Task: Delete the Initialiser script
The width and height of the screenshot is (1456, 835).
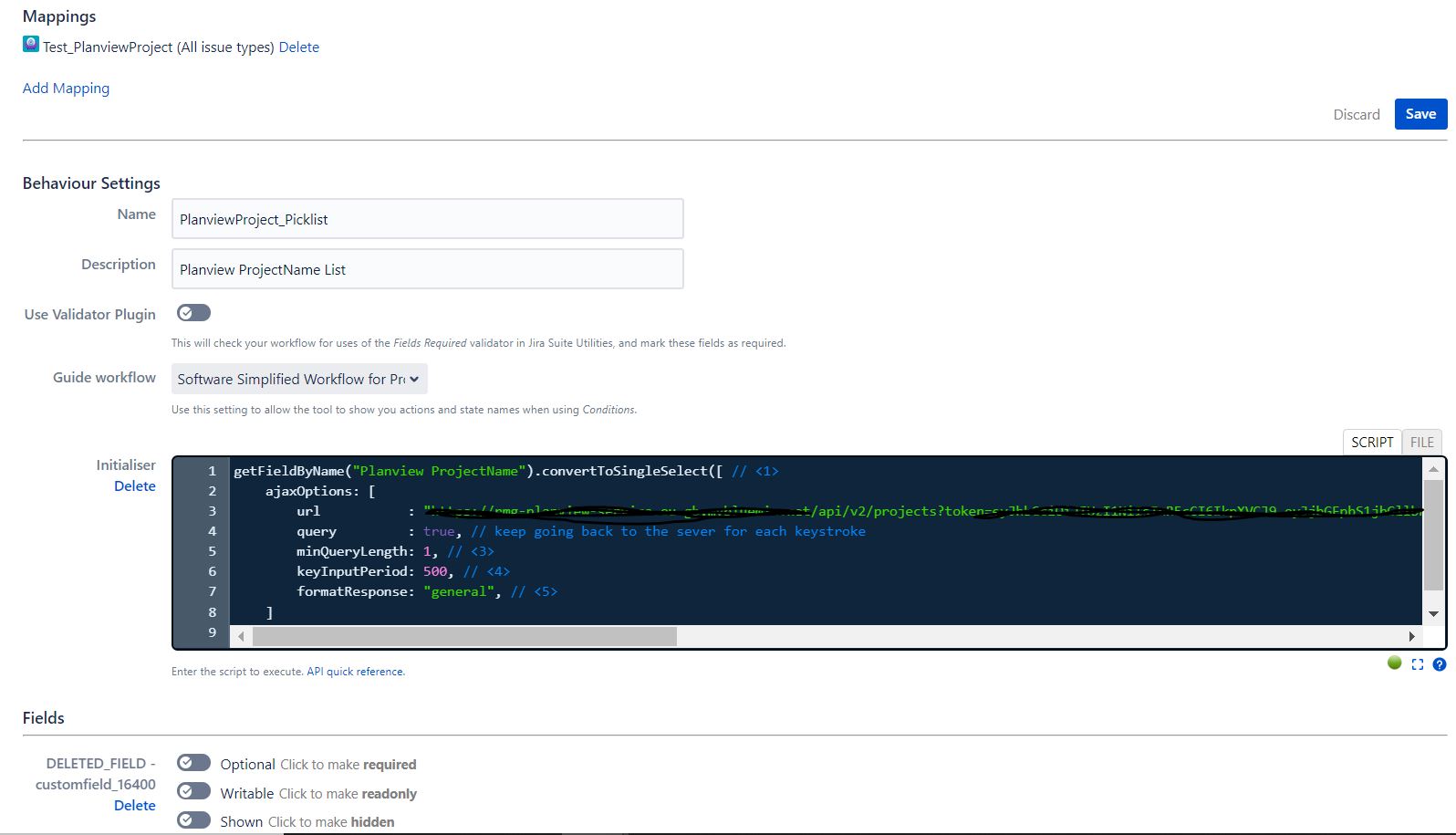Action: coord(135,485)
